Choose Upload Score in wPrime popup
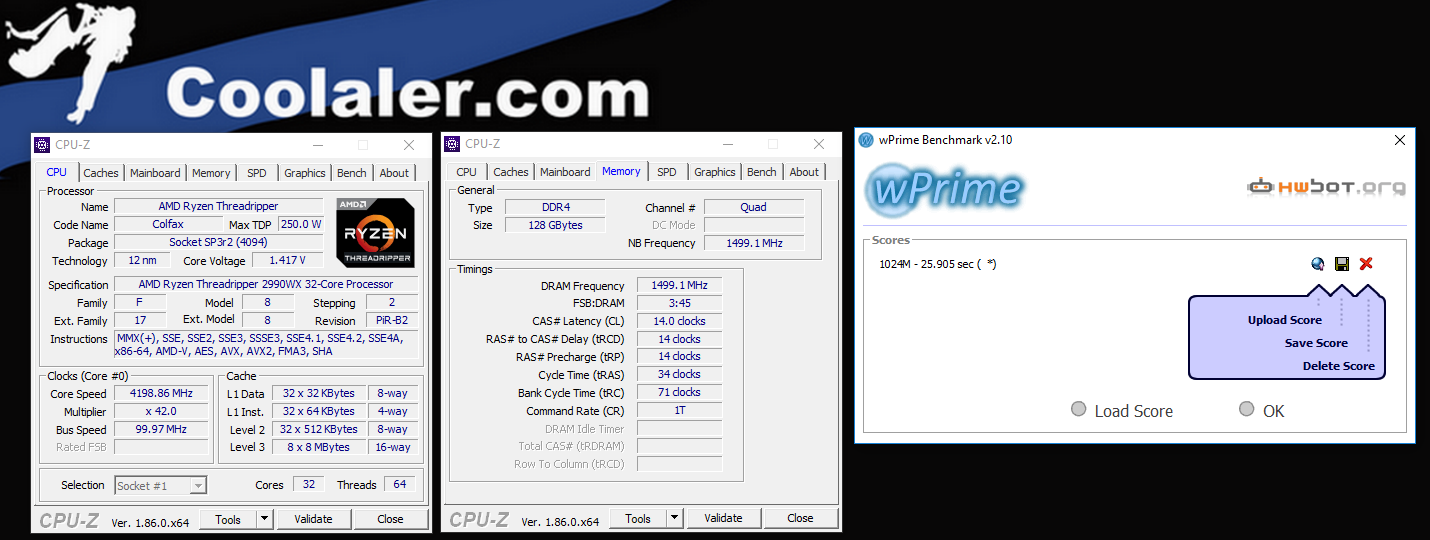This screenshot has width=1430, height=540. tap(1284, 320)
